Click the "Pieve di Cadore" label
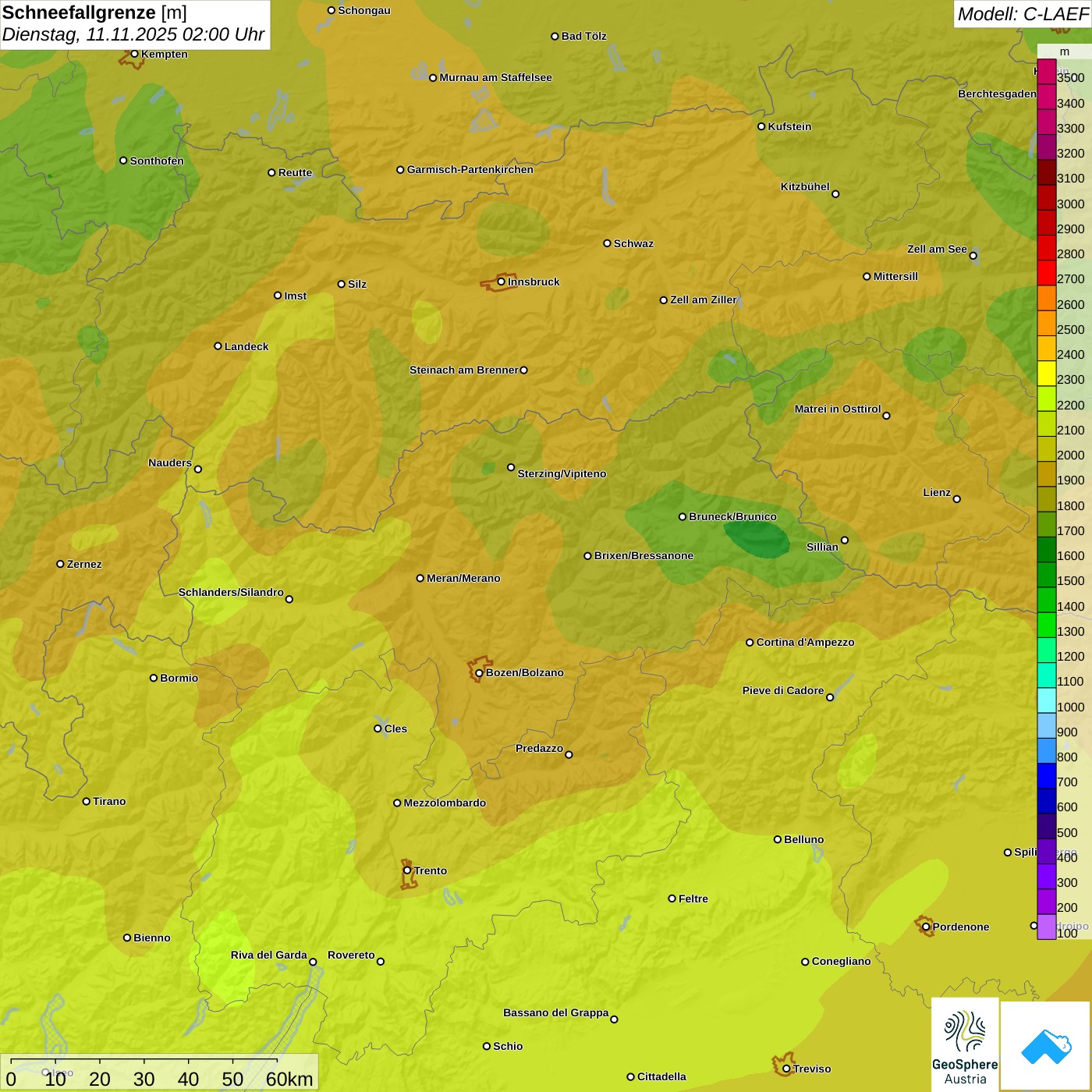This screenshot has width=1092, height=1092. click(783, 690)
